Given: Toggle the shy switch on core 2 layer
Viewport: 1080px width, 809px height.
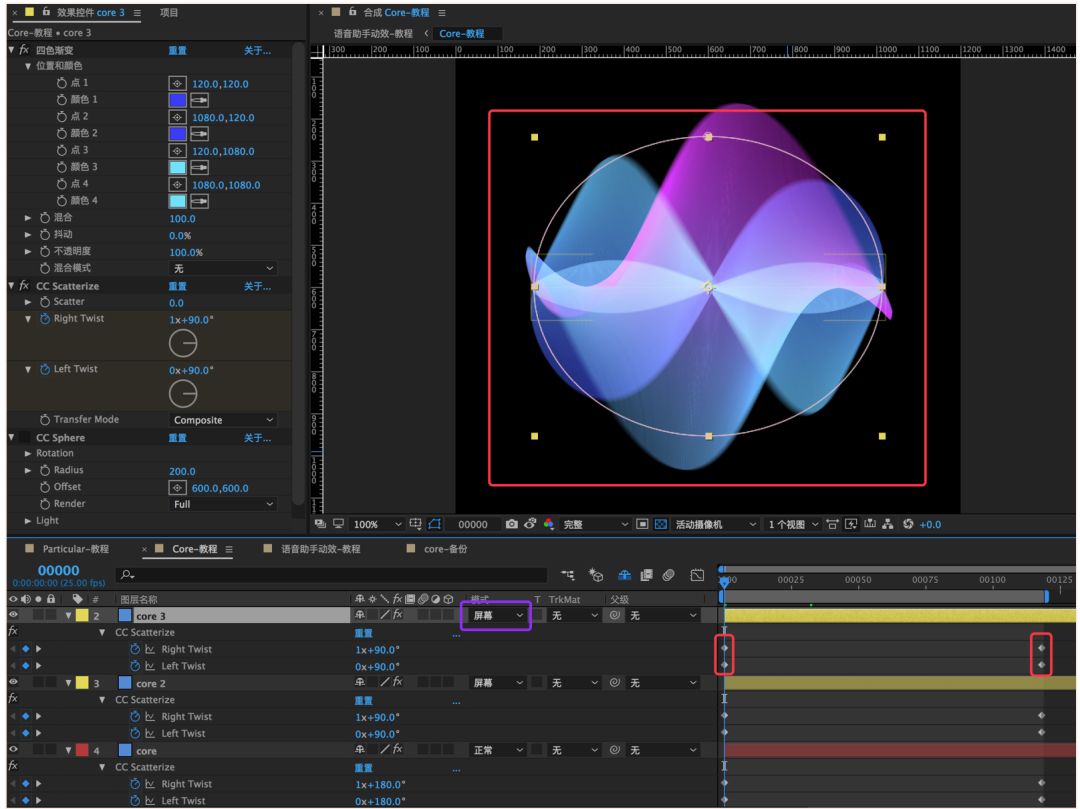Looking at the screenshot, I should click(x=360, y=682).
